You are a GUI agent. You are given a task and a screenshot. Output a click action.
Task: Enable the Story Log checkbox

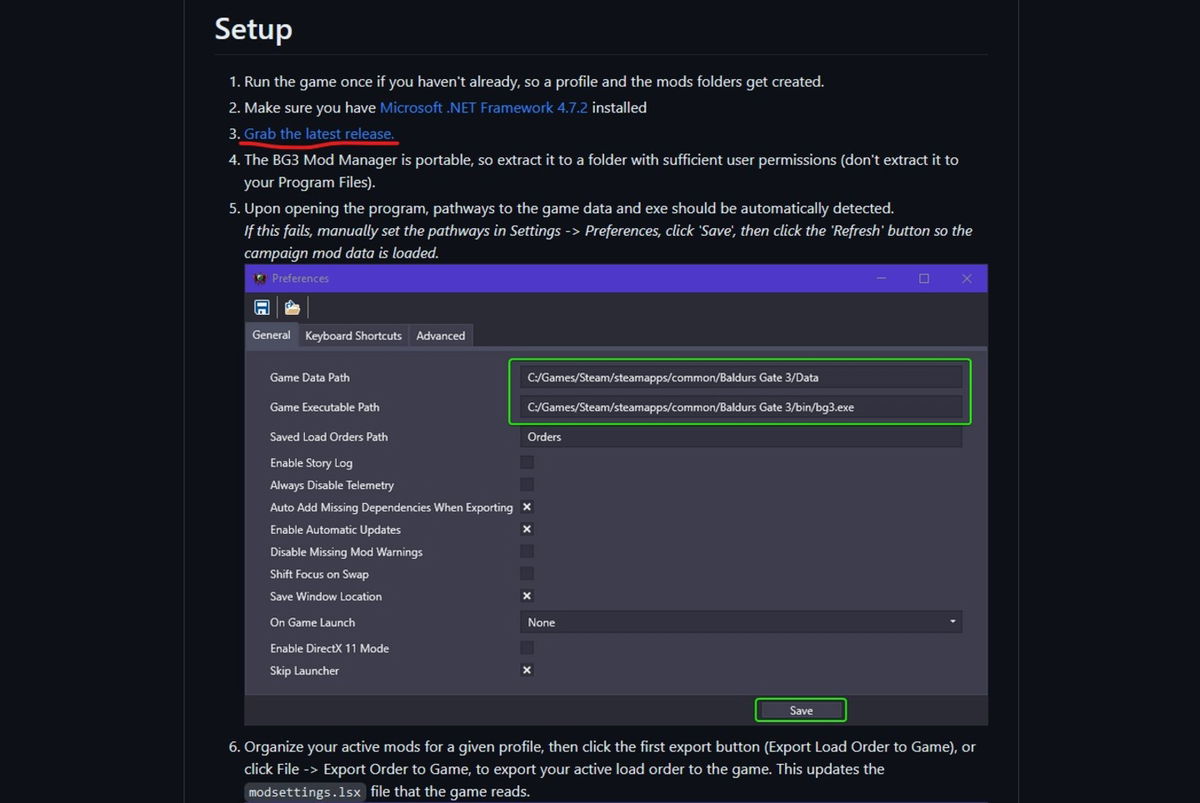click(x=527, y=462)
